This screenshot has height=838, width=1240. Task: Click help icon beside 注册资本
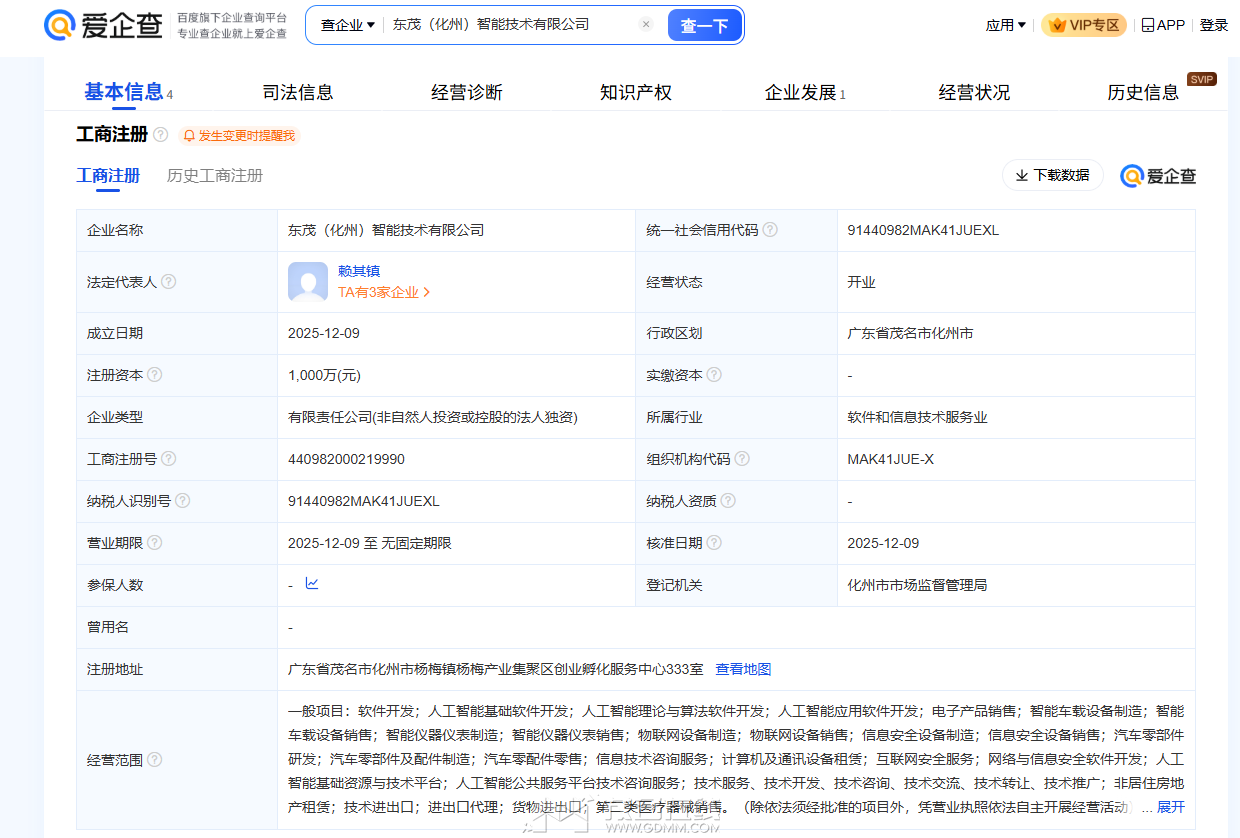pyautogui.click(x=155, y=375)
